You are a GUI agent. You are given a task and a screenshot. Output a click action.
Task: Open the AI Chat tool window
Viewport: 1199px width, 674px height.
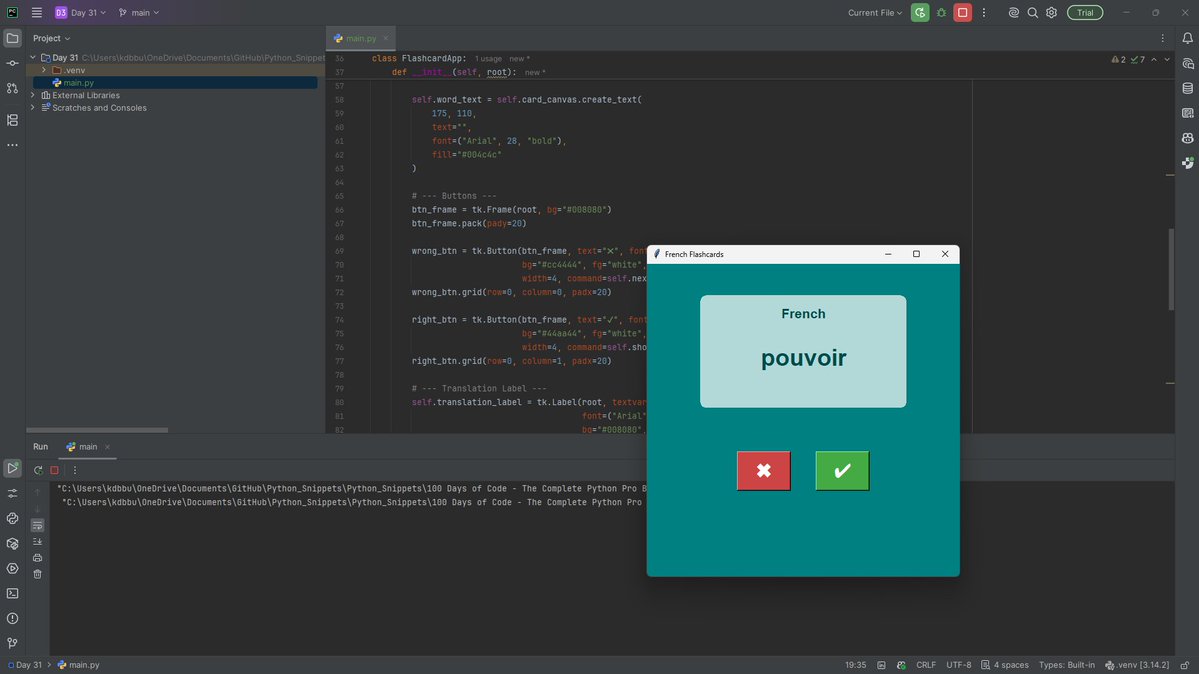click(1188, 63)
